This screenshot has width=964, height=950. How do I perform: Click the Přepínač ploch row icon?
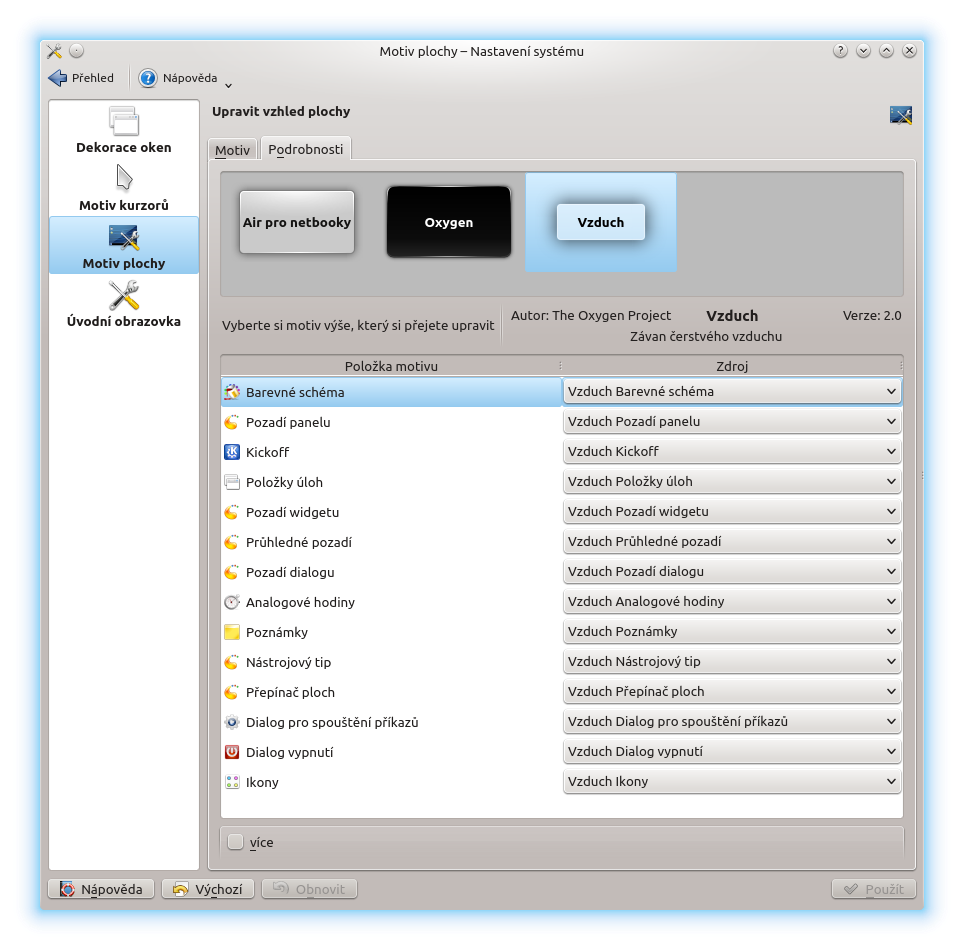(232, 692)
